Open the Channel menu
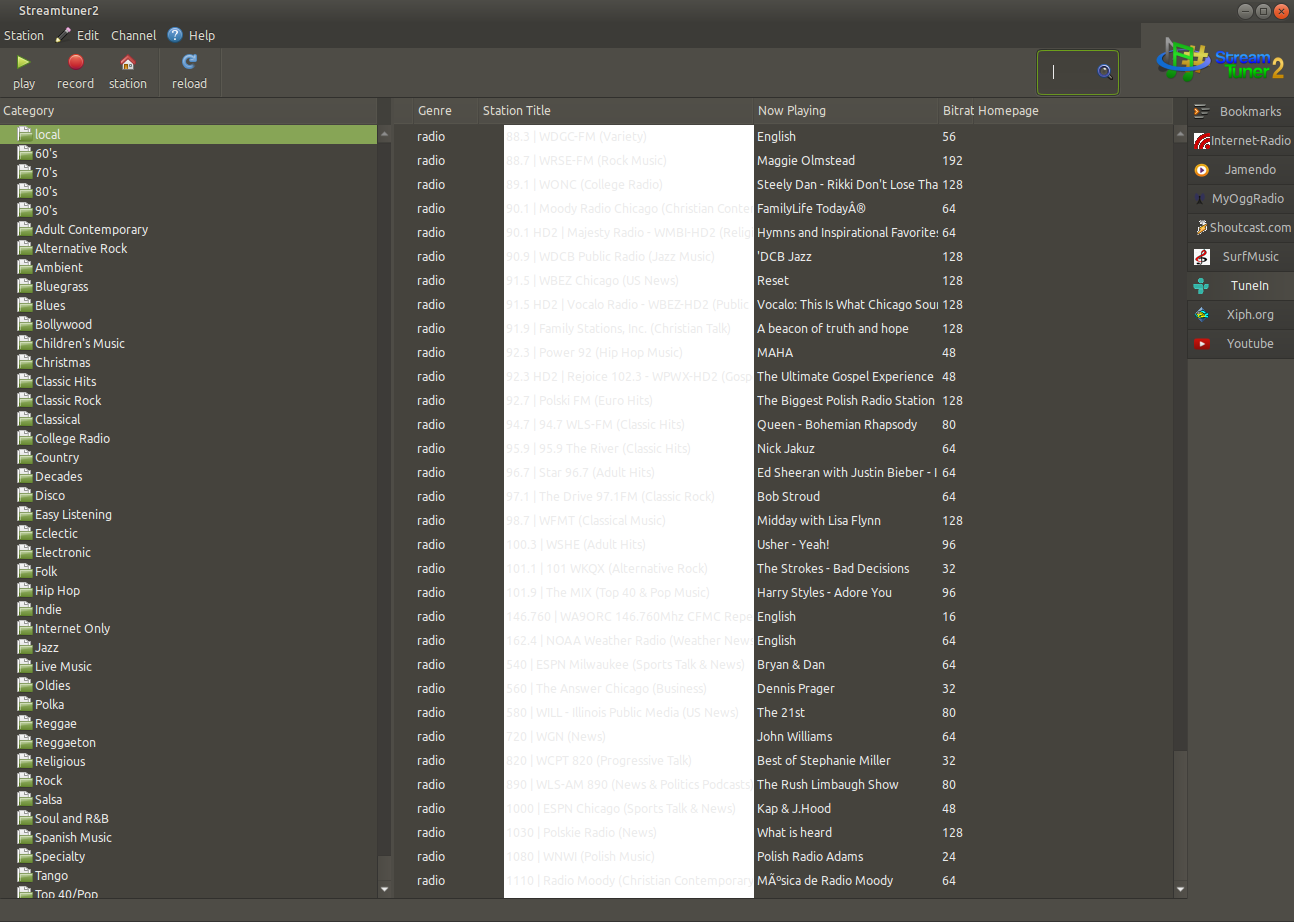This screenshot has width=1294, height=922. pyautogui.click(x=133, y=36)
